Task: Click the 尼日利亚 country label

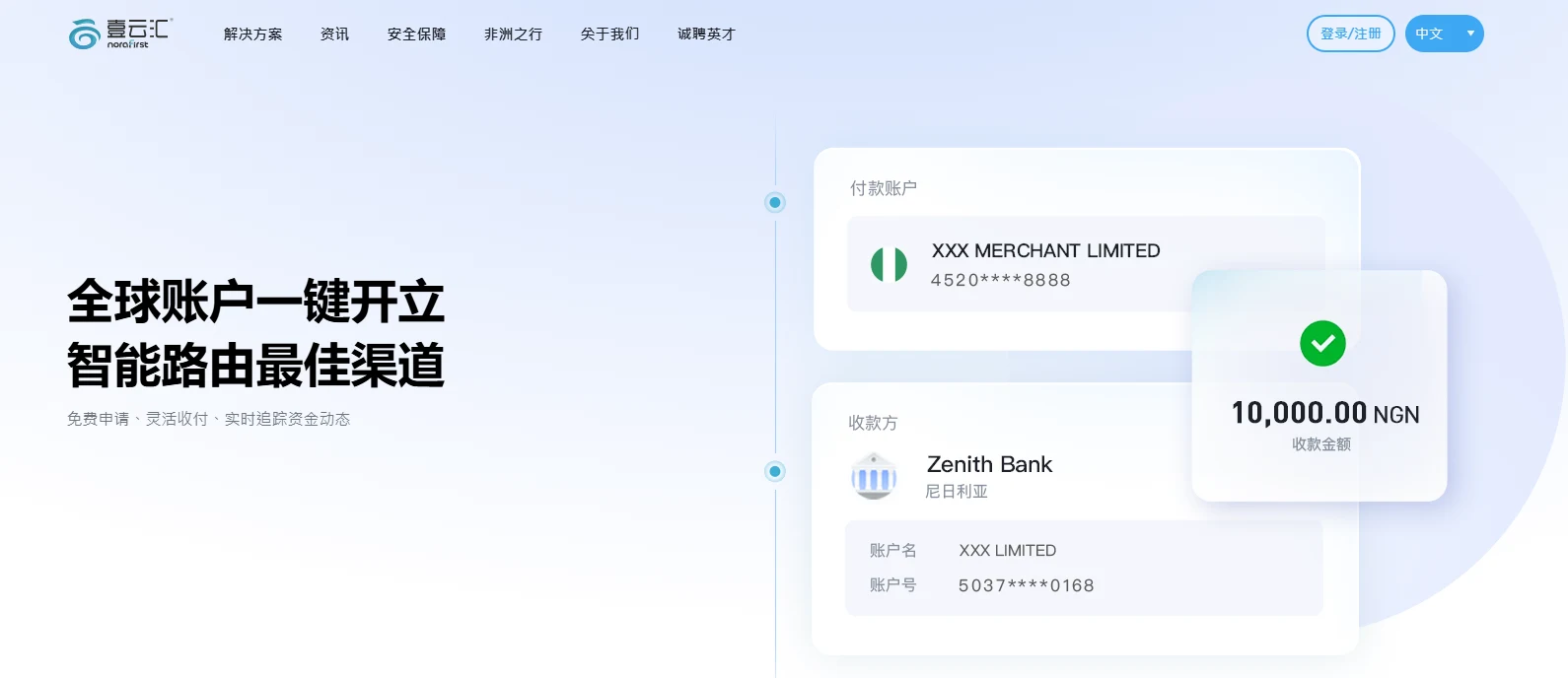Action: pyautogui.click(x=957, y=491)
